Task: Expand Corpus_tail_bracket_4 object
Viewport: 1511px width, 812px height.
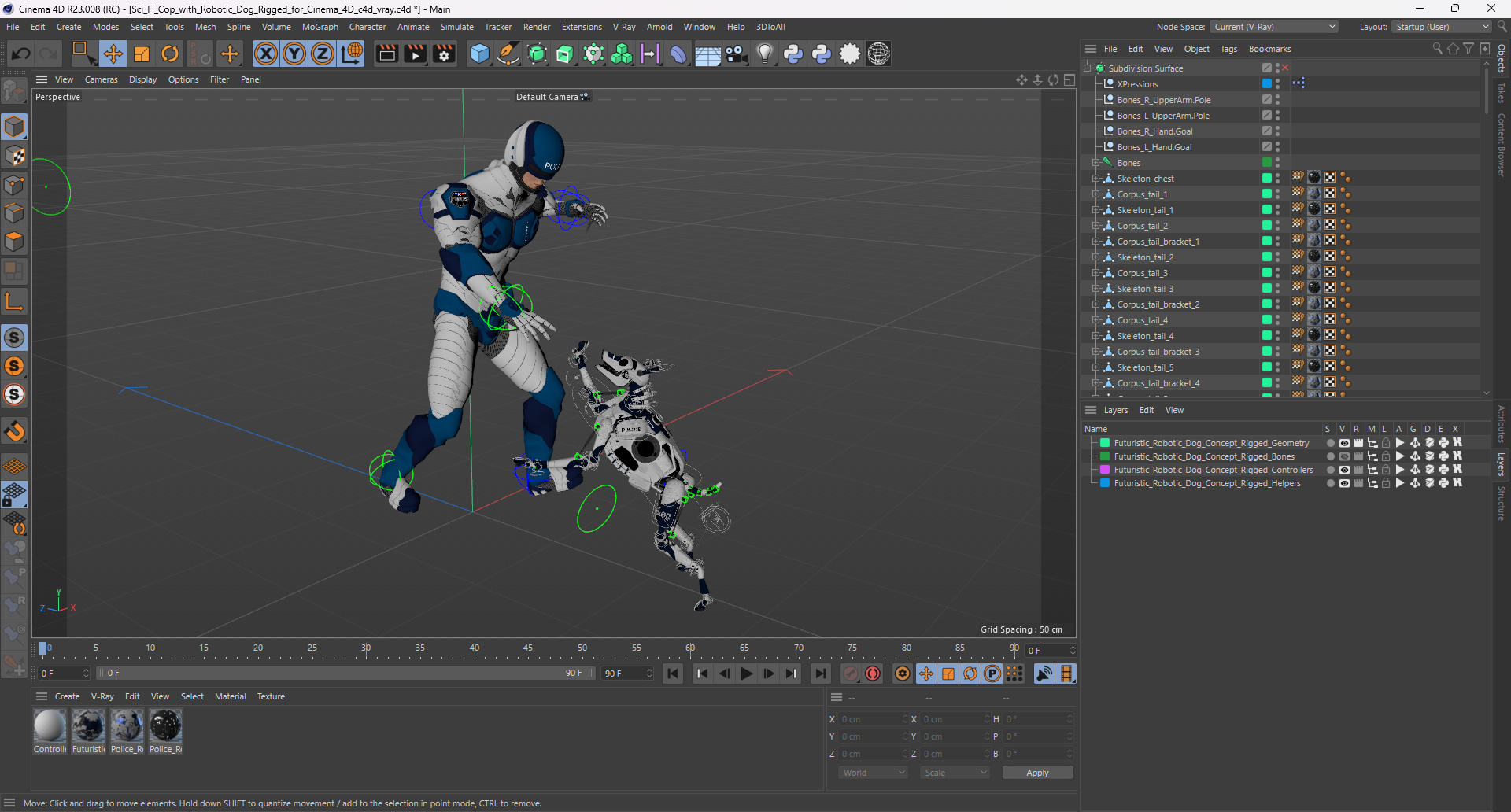Action: tap(1095, 383)
